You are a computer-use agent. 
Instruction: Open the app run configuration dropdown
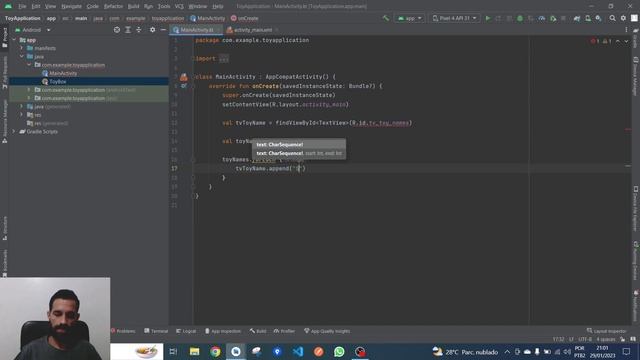tap(409, 18)
